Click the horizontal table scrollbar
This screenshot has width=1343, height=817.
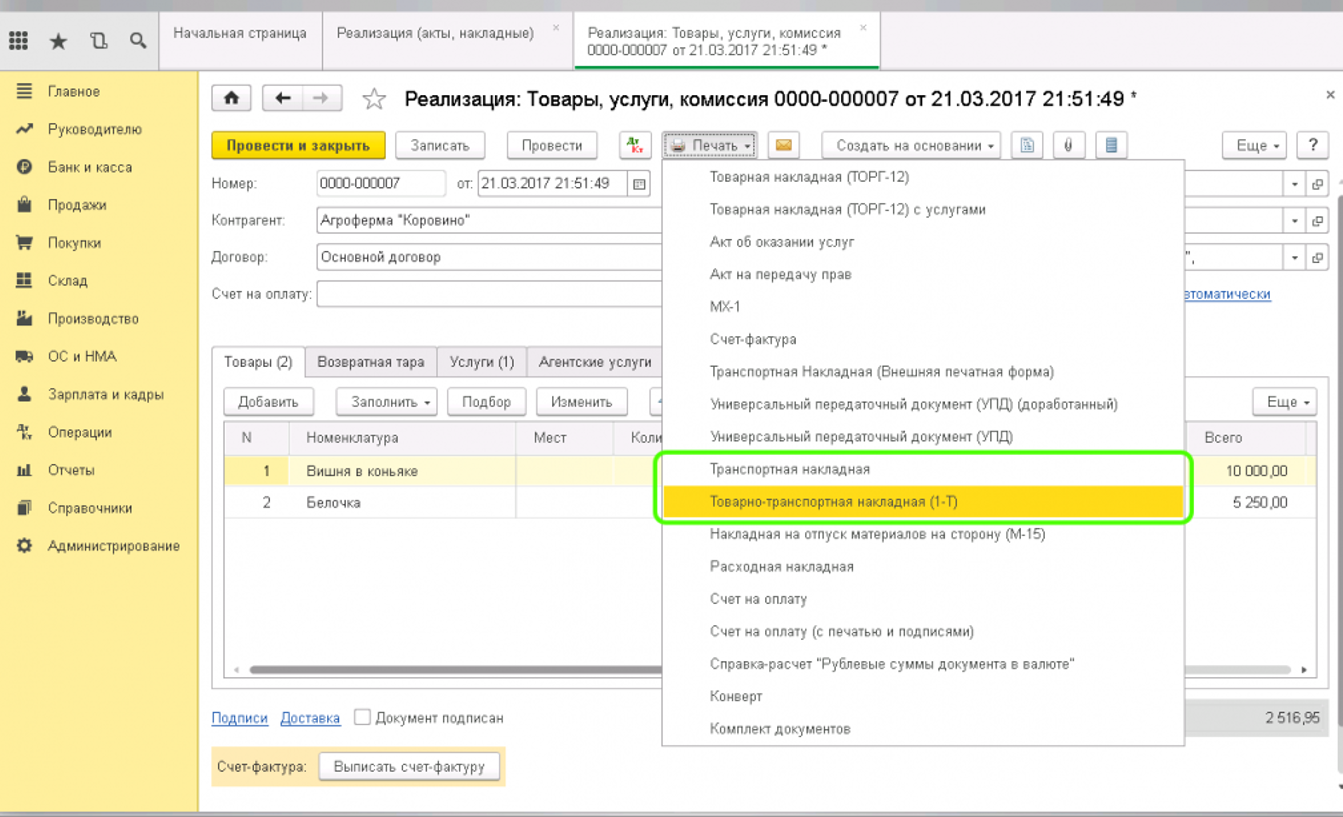click(450, 670)
